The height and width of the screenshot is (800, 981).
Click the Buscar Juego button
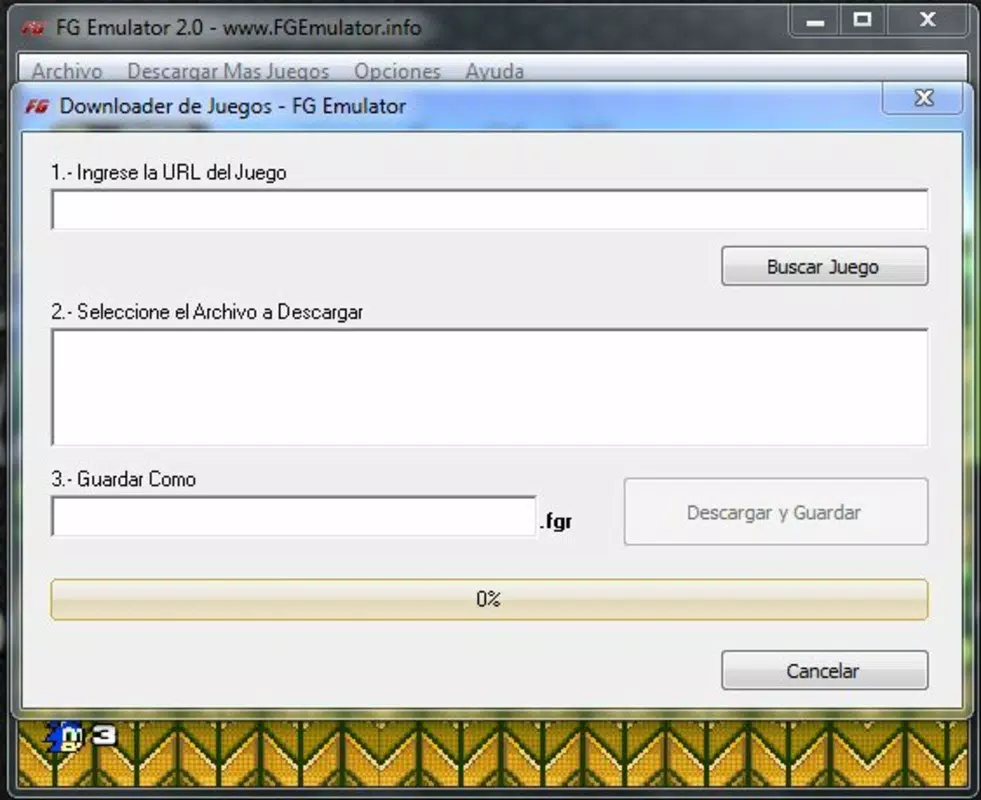[825, 266]
